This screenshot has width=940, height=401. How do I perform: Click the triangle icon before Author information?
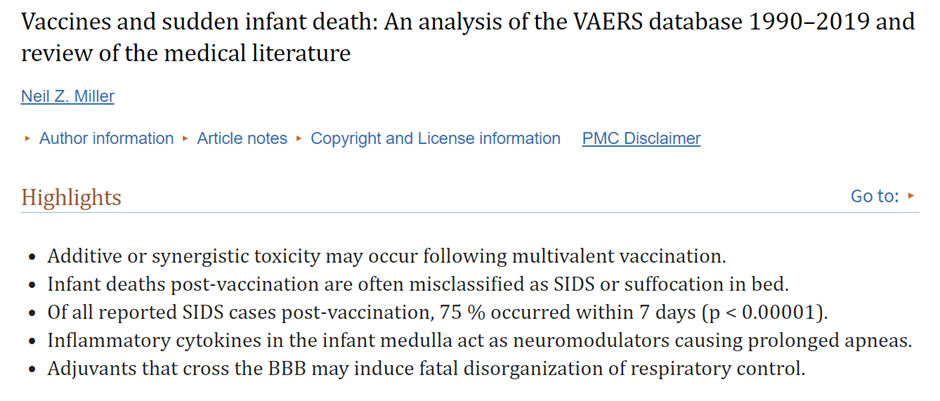tap(27, 138)
